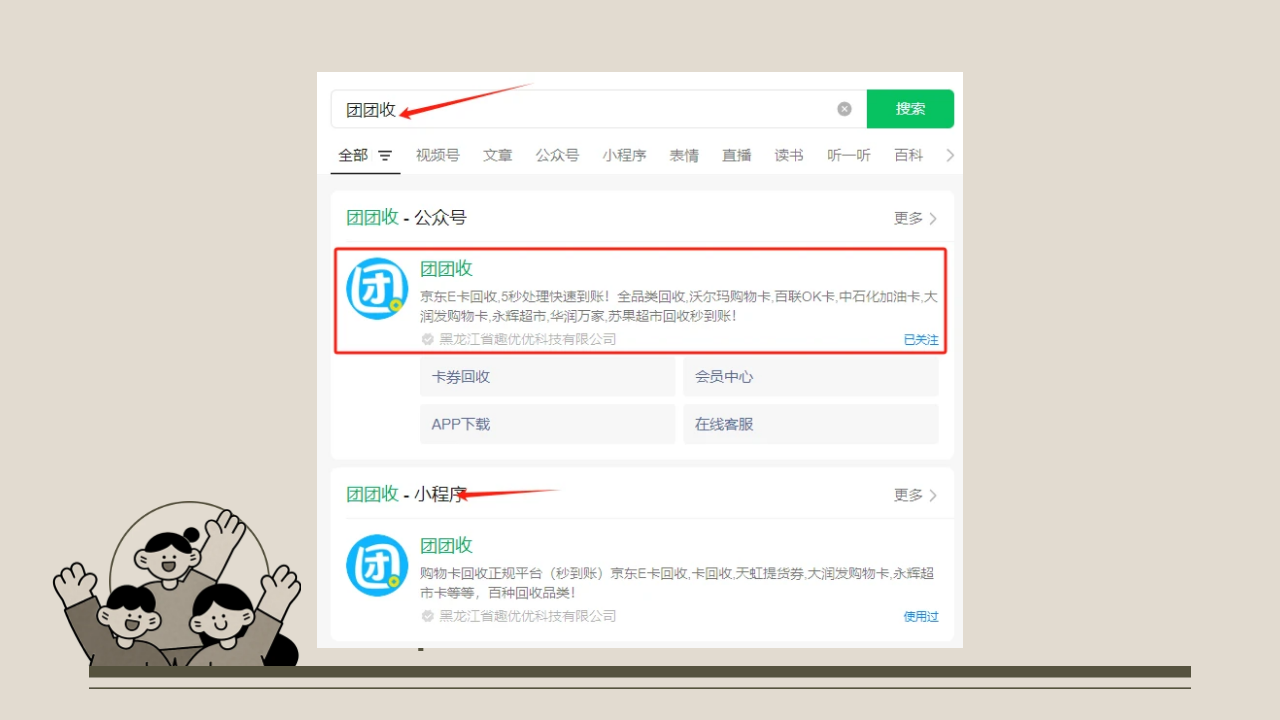Click the 团团收 - 公众号 section heading
1280x720 pixels.
406,218
